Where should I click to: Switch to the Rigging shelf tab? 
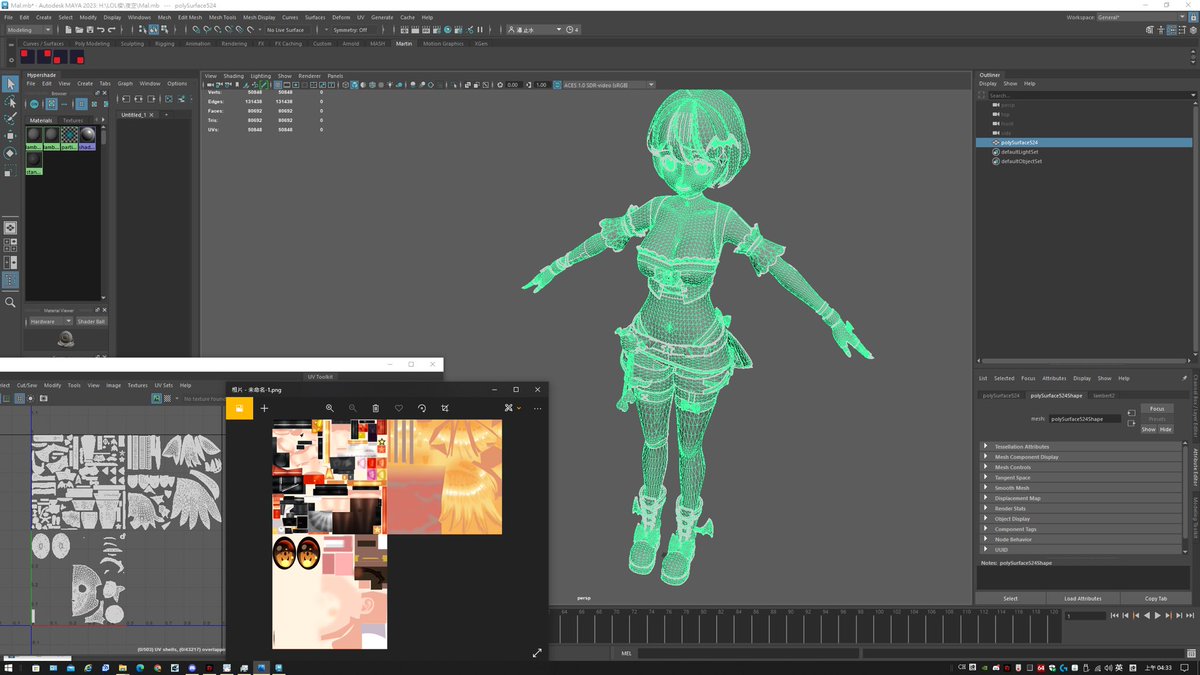click(x=164, y=44)
